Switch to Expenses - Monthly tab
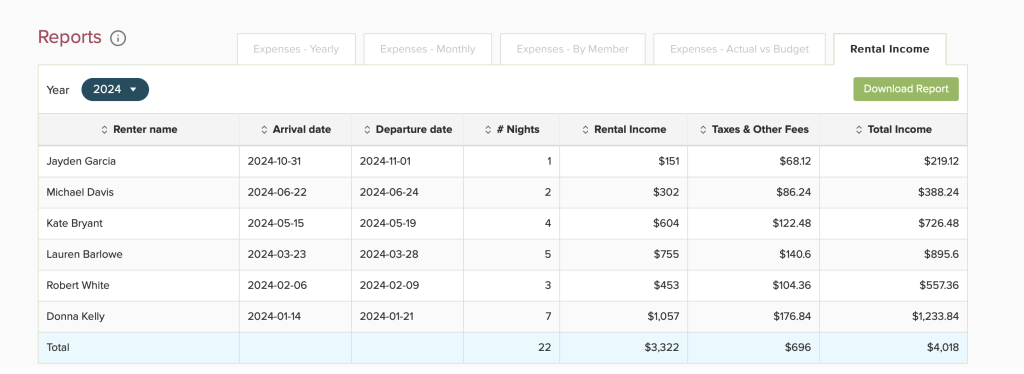This screenshot has height=374, width=1024. [x=428, y=49]
